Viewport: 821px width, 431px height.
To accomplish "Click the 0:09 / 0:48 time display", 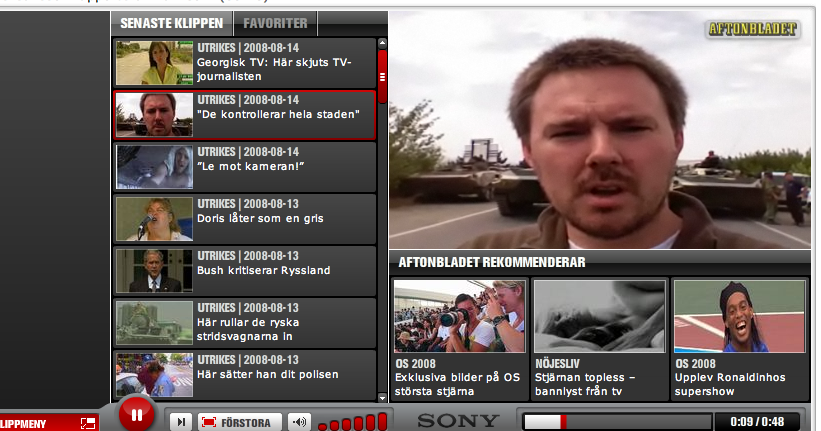I will 757,422.
